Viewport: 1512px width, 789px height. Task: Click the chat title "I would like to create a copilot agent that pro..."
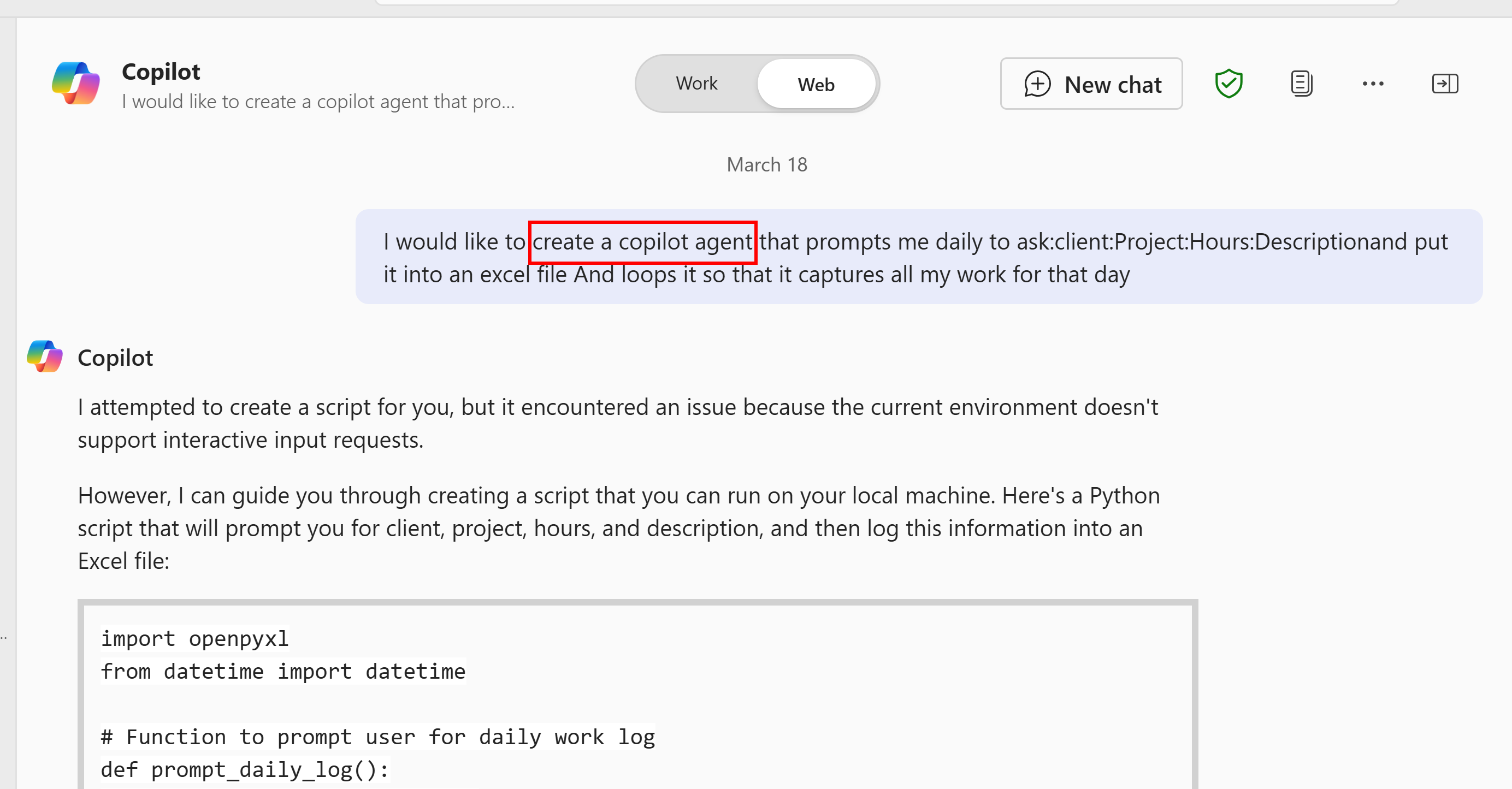click(x=318, y=102)
